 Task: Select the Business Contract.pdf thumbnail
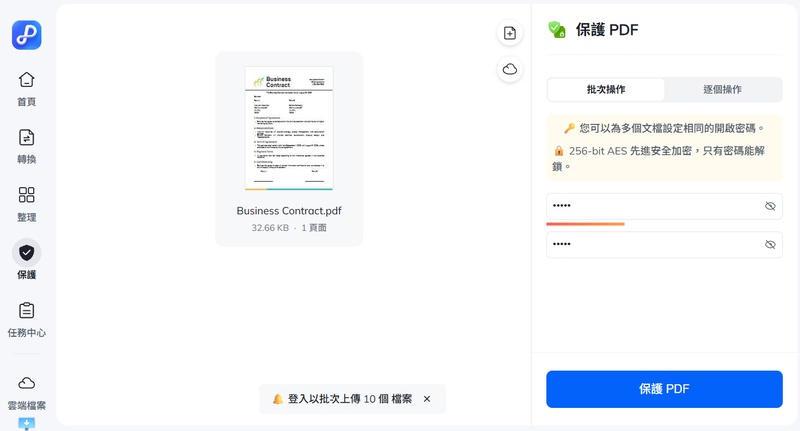289,128
